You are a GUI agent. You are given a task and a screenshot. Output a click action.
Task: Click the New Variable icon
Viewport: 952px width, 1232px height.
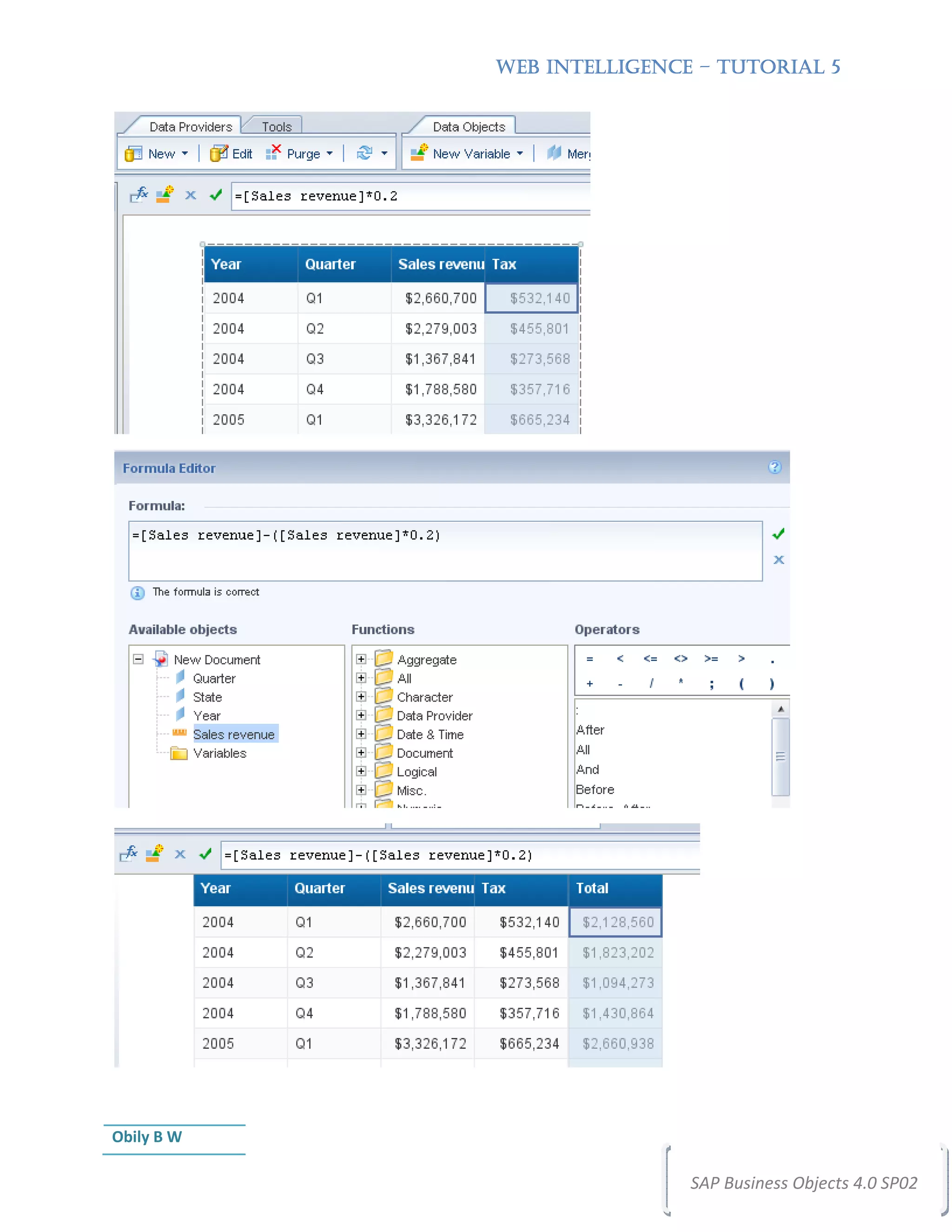419,152
